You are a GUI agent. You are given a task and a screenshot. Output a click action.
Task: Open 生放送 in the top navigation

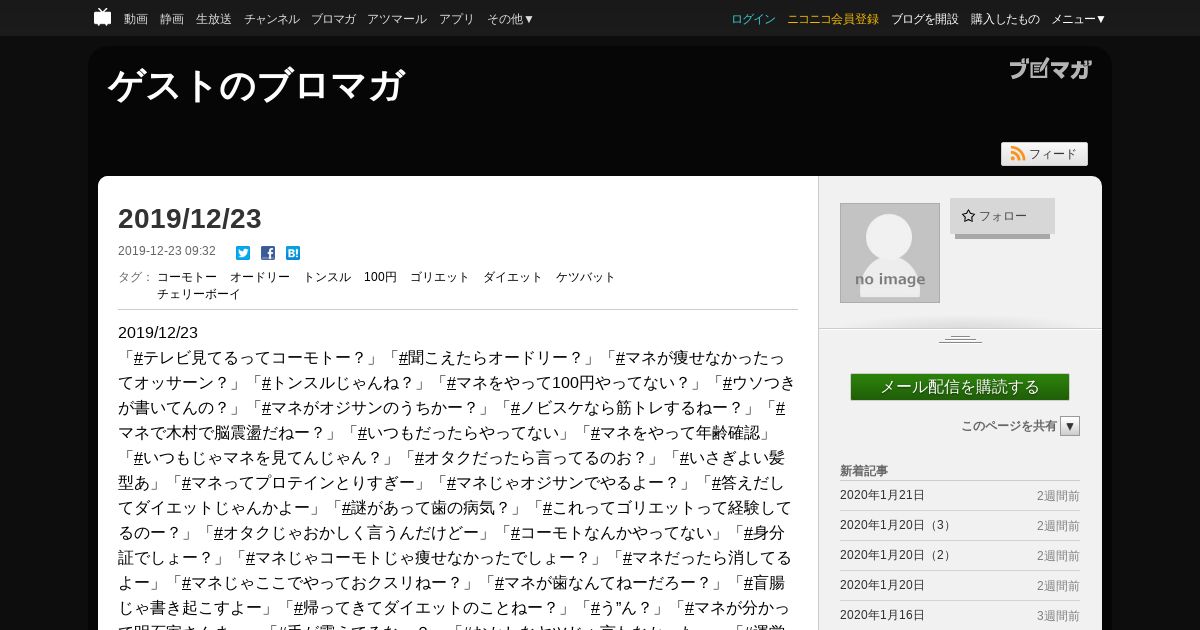(x=214, y=19)
